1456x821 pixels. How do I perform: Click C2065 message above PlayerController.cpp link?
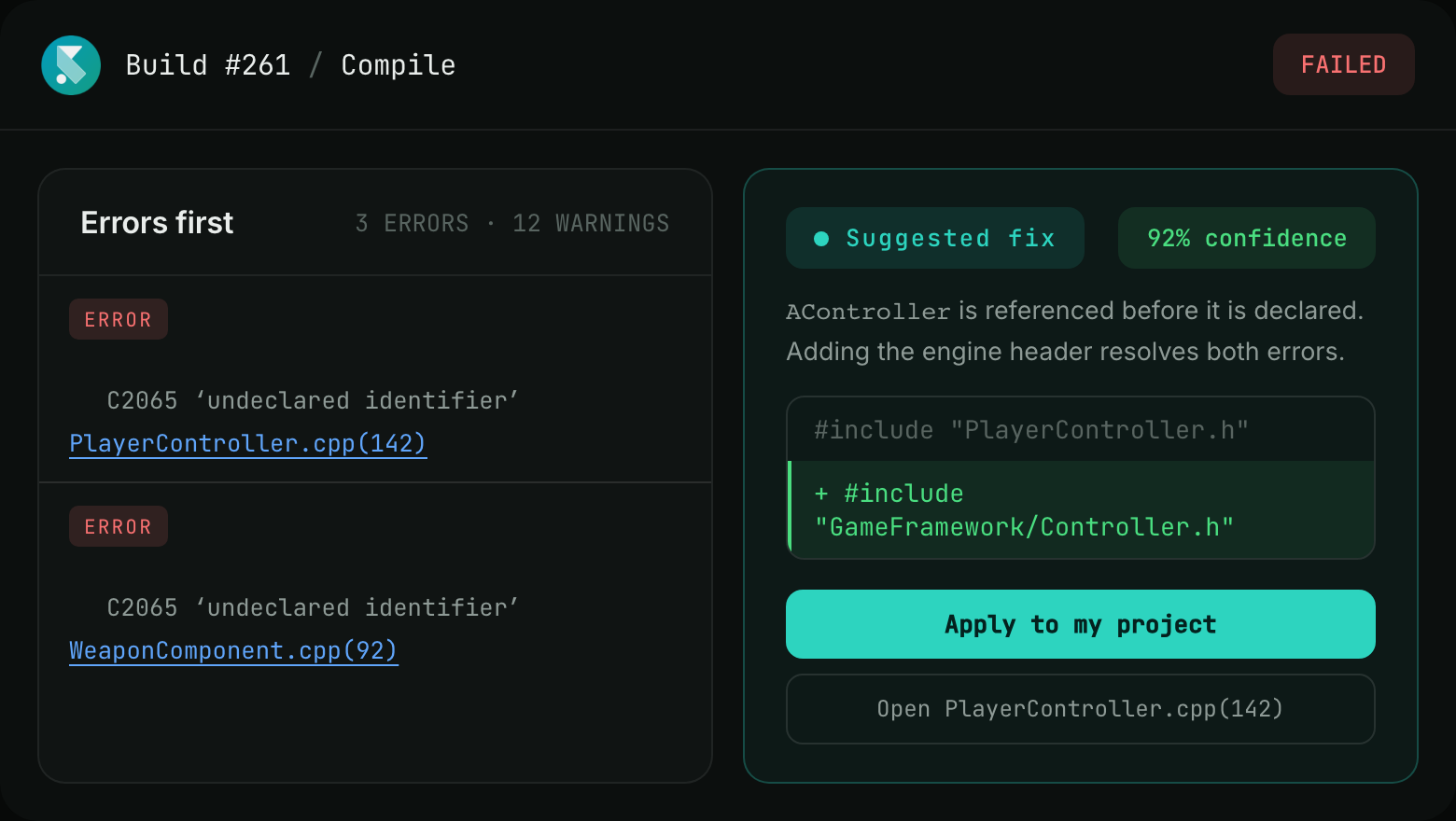(x=314, y=400)
